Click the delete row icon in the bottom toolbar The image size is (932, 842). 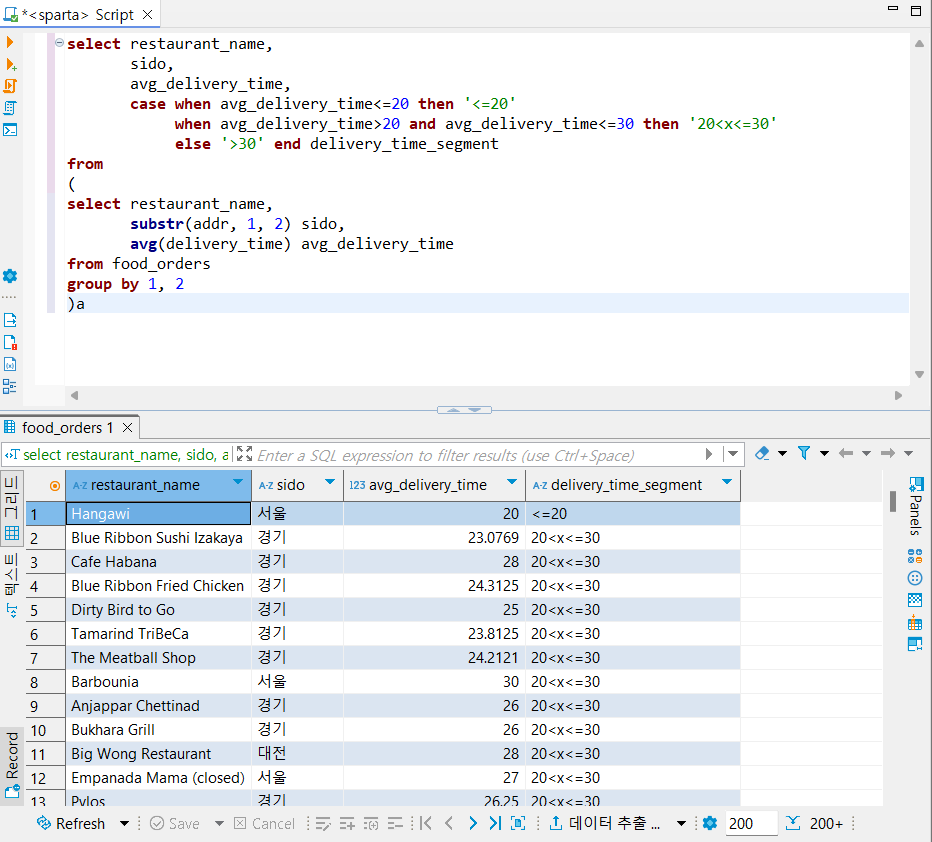(395, 824)
